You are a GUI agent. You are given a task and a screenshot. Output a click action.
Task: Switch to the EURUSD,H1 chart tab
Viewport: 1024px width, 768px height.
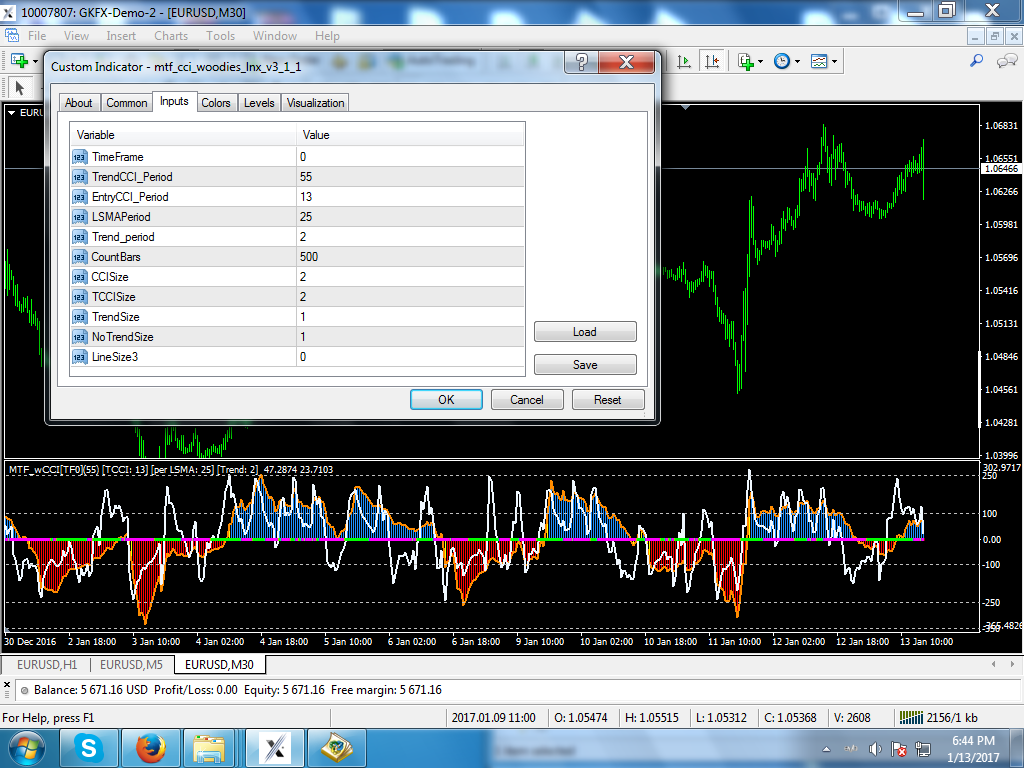tap(47, 665)
